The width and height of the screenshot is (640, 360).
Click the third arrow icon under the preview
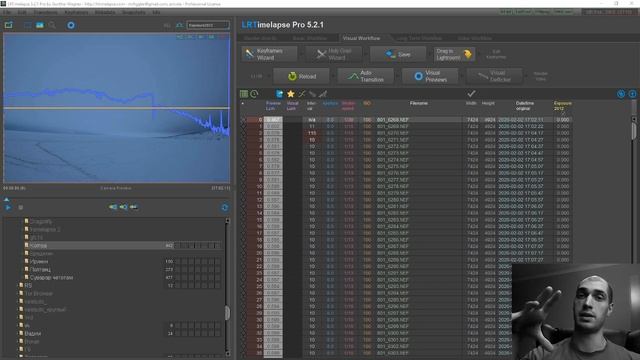tap(133, 207)
